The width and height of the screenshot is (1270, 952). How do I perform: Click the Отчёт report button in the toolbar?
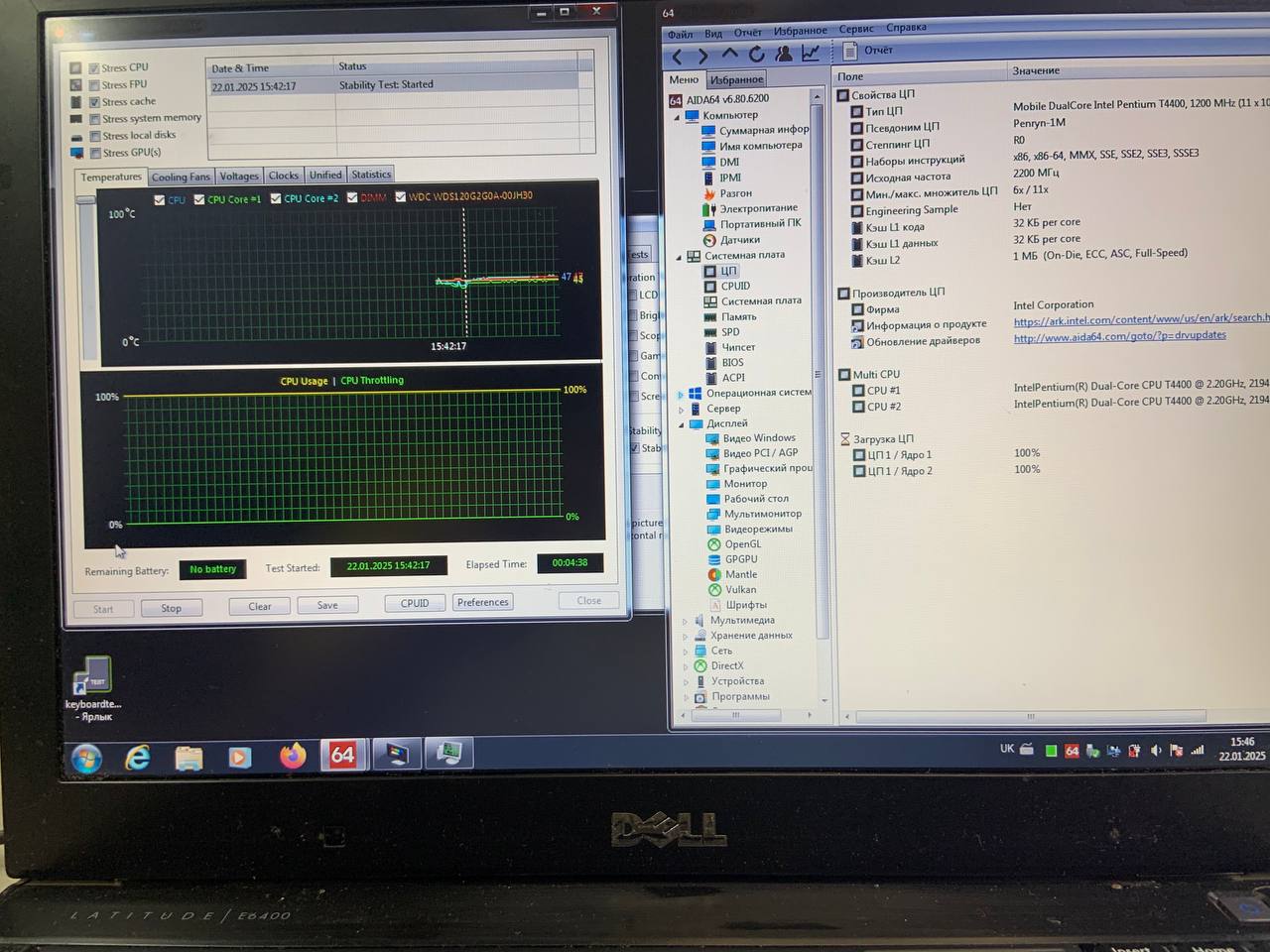pyautogui.click(x=868, y=51)
